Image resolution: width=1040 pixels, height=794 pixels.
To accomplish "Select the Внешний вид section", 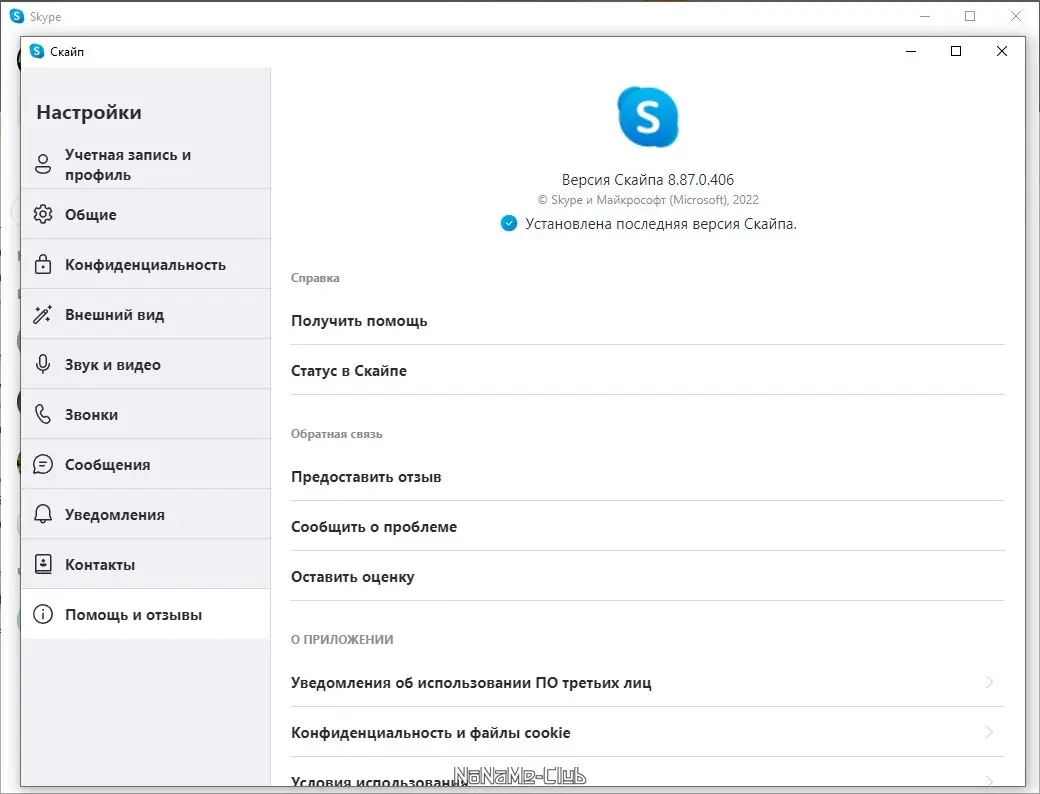I will pos(146,314).
